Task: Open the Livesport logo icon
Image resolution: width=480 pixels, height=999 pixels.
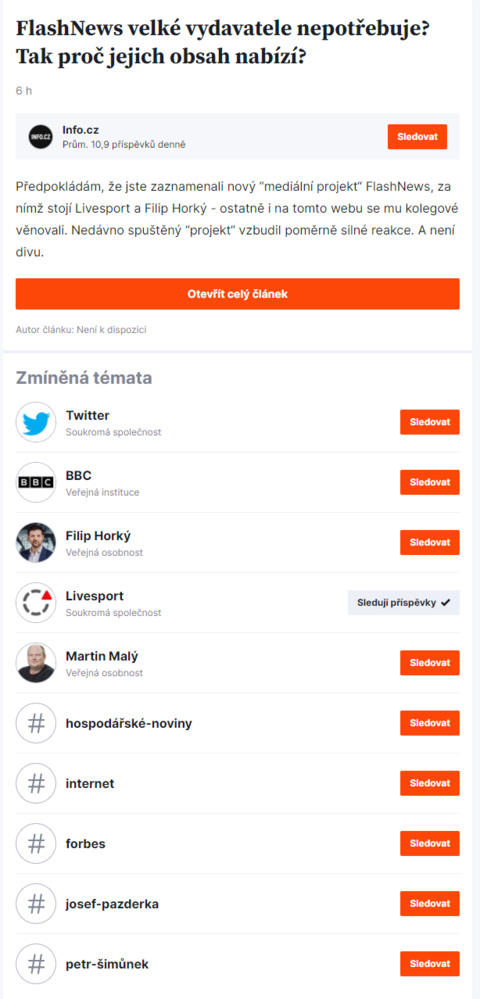Action: 36,603
